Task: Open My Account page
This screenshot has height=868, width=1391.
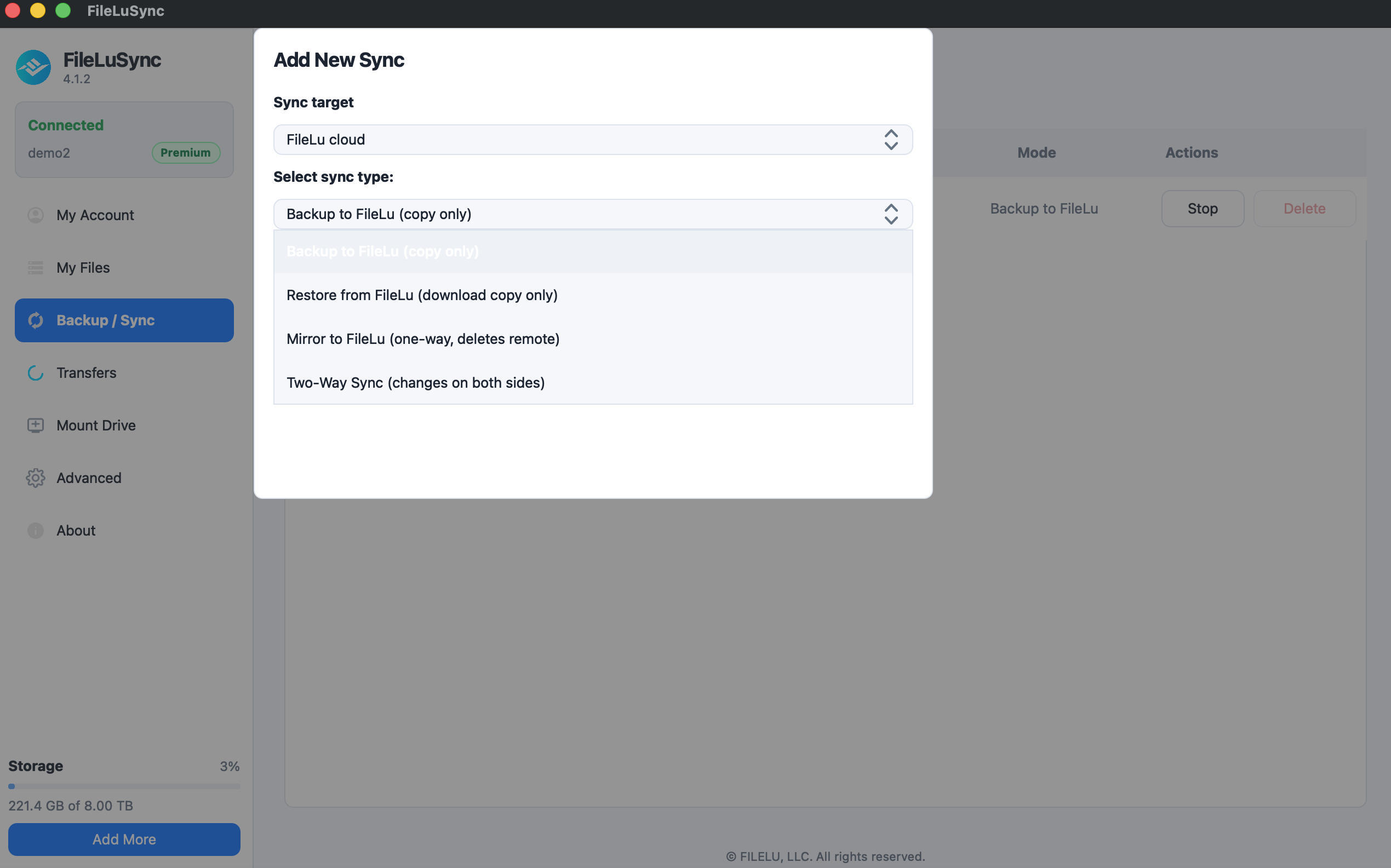Action: tap(124, 215)
